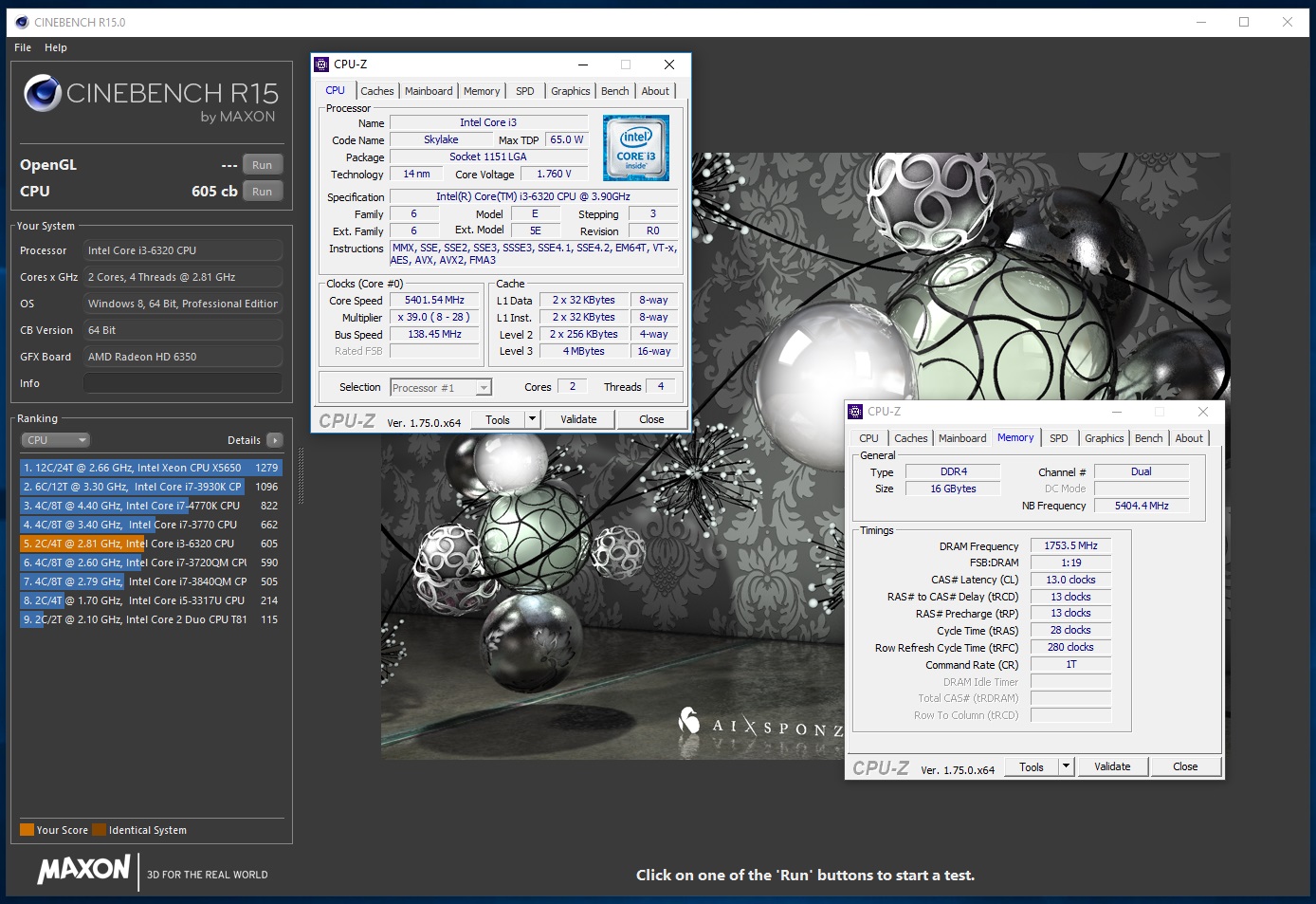Click the Intel Core i3 badge in CPU-Z
Screen dimensions: 1316x904
(x=636, y=148)
